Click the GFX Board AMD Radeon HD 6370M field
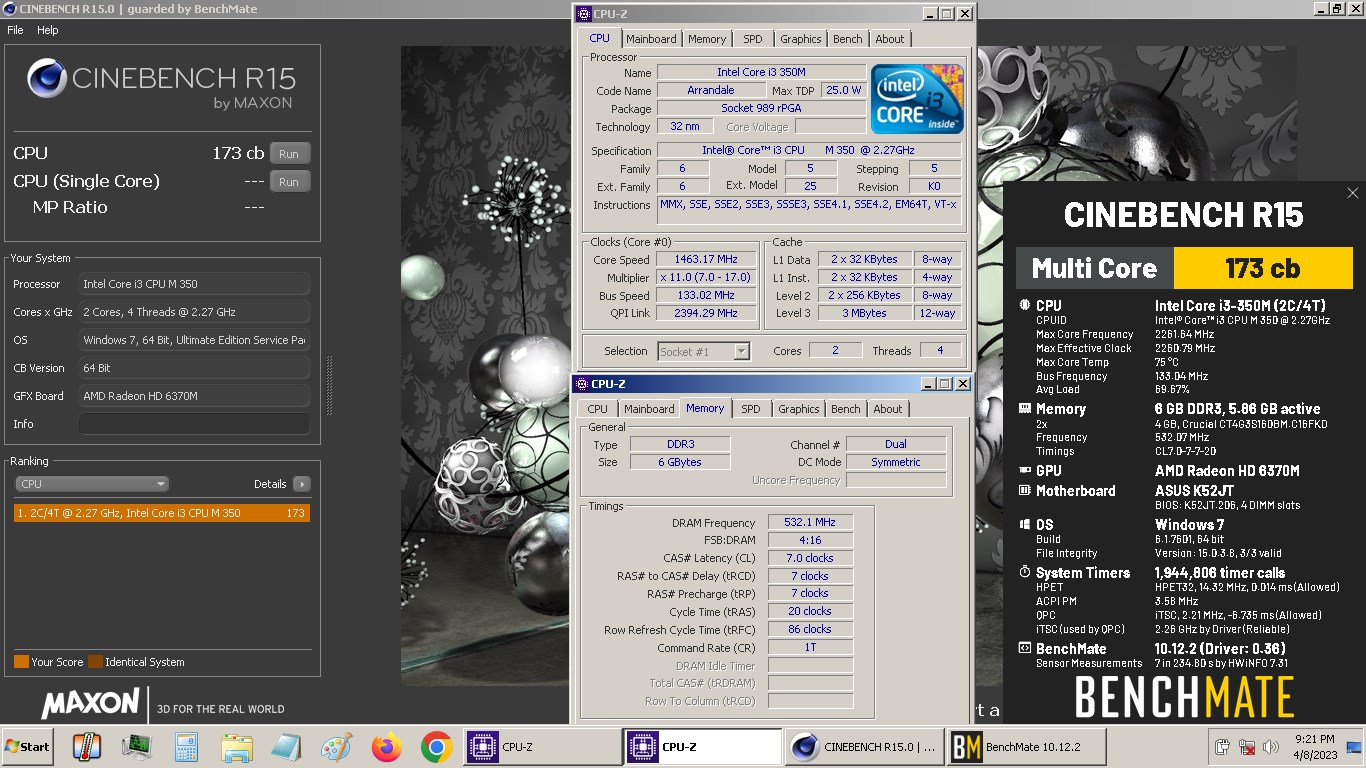 click(193, 396)
